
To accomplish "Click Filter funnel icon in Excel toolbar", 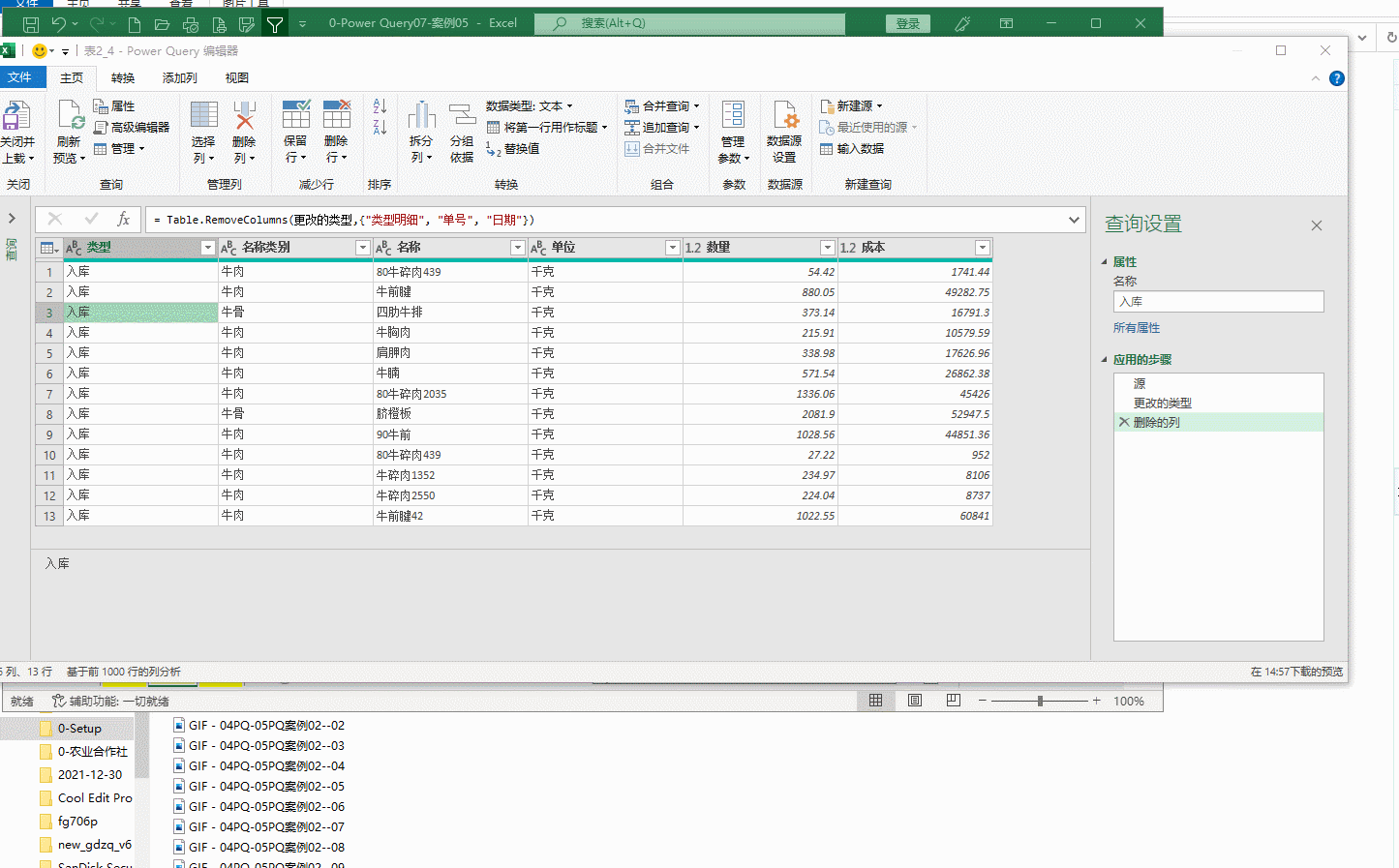I will [x=275, y=23].
